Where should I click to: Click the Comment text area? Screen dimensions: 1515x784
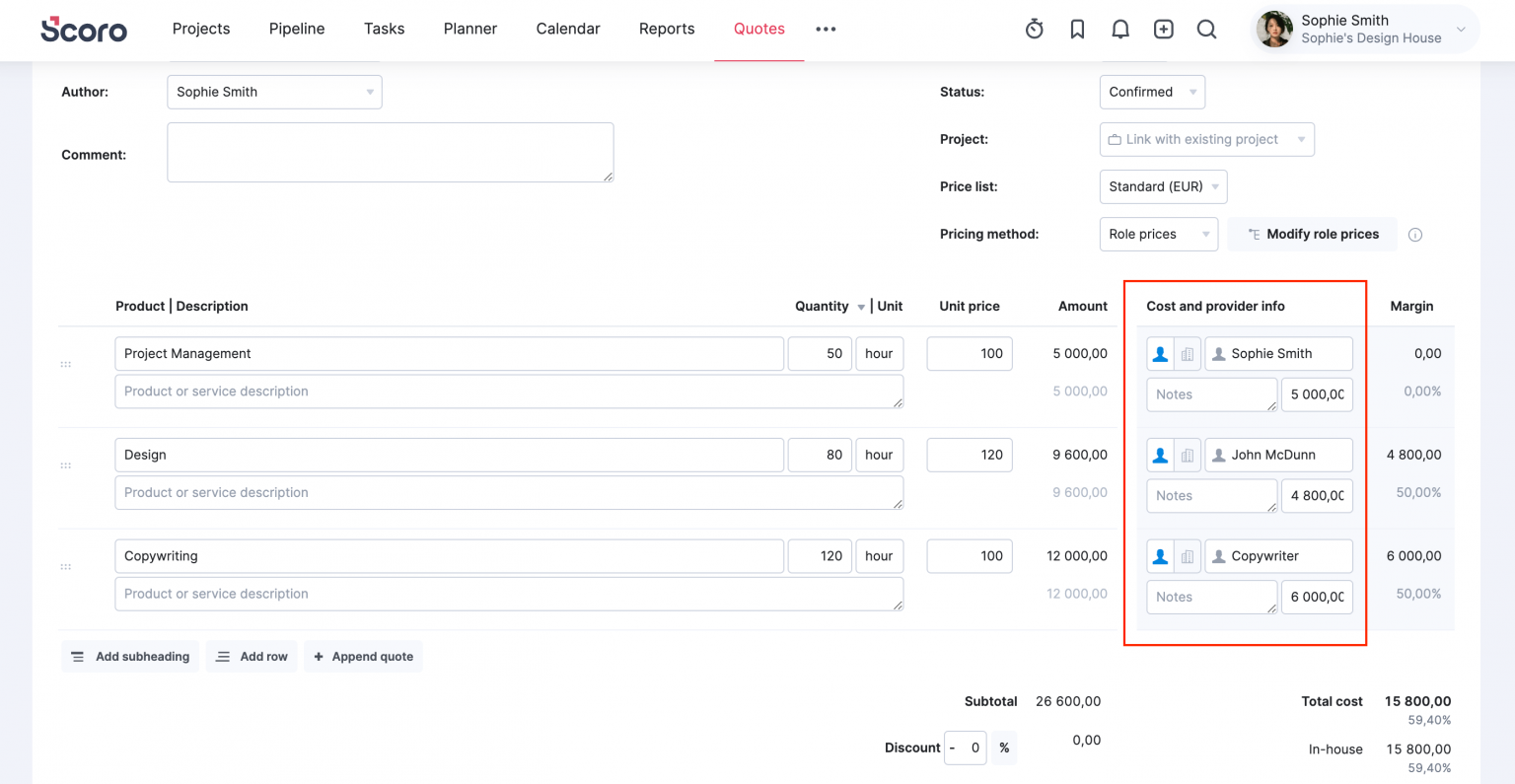(x=391, y=153)
